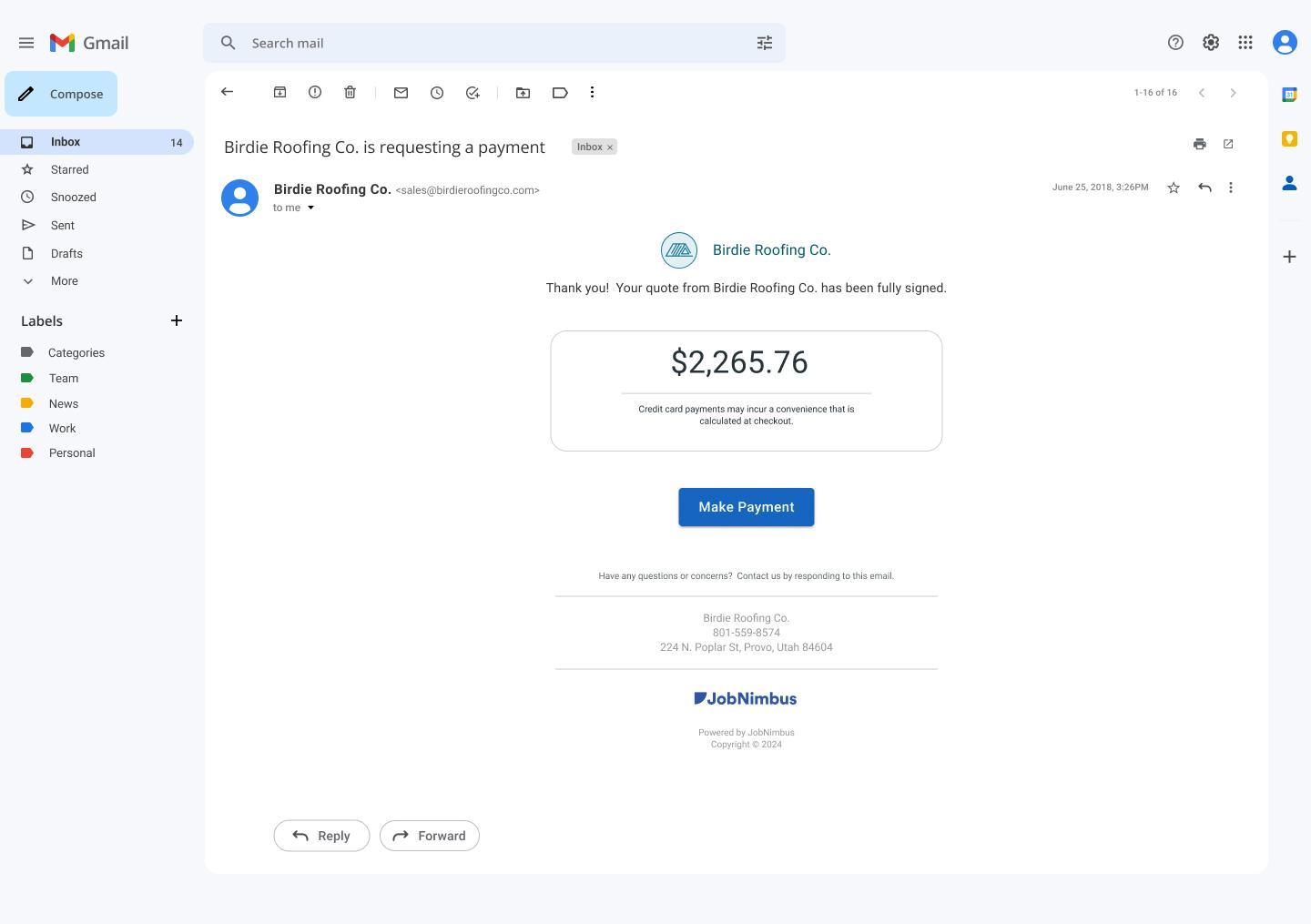Go to newer email chevron

1202,93
